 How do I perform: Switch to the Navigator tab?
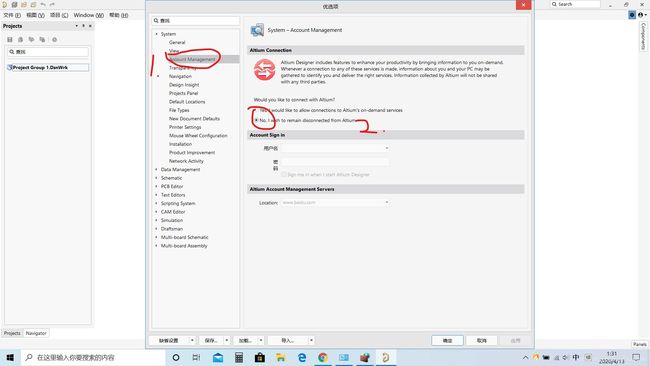coord(36,333)
